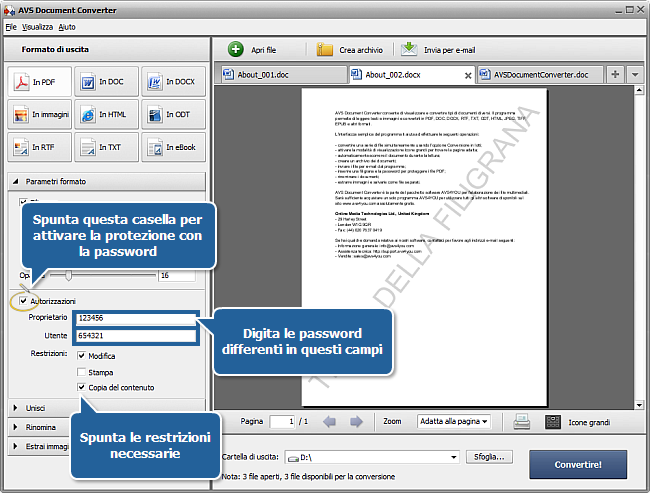The image size is (650, 493).
Task: Click the document page preview
Action: [424, 247]
